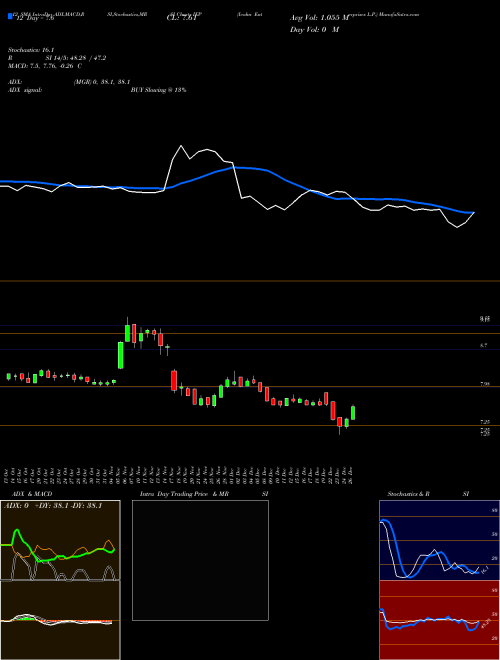Click the empty intraday trading price chart box
The image size is (500, 660).
tap(200, 560)
